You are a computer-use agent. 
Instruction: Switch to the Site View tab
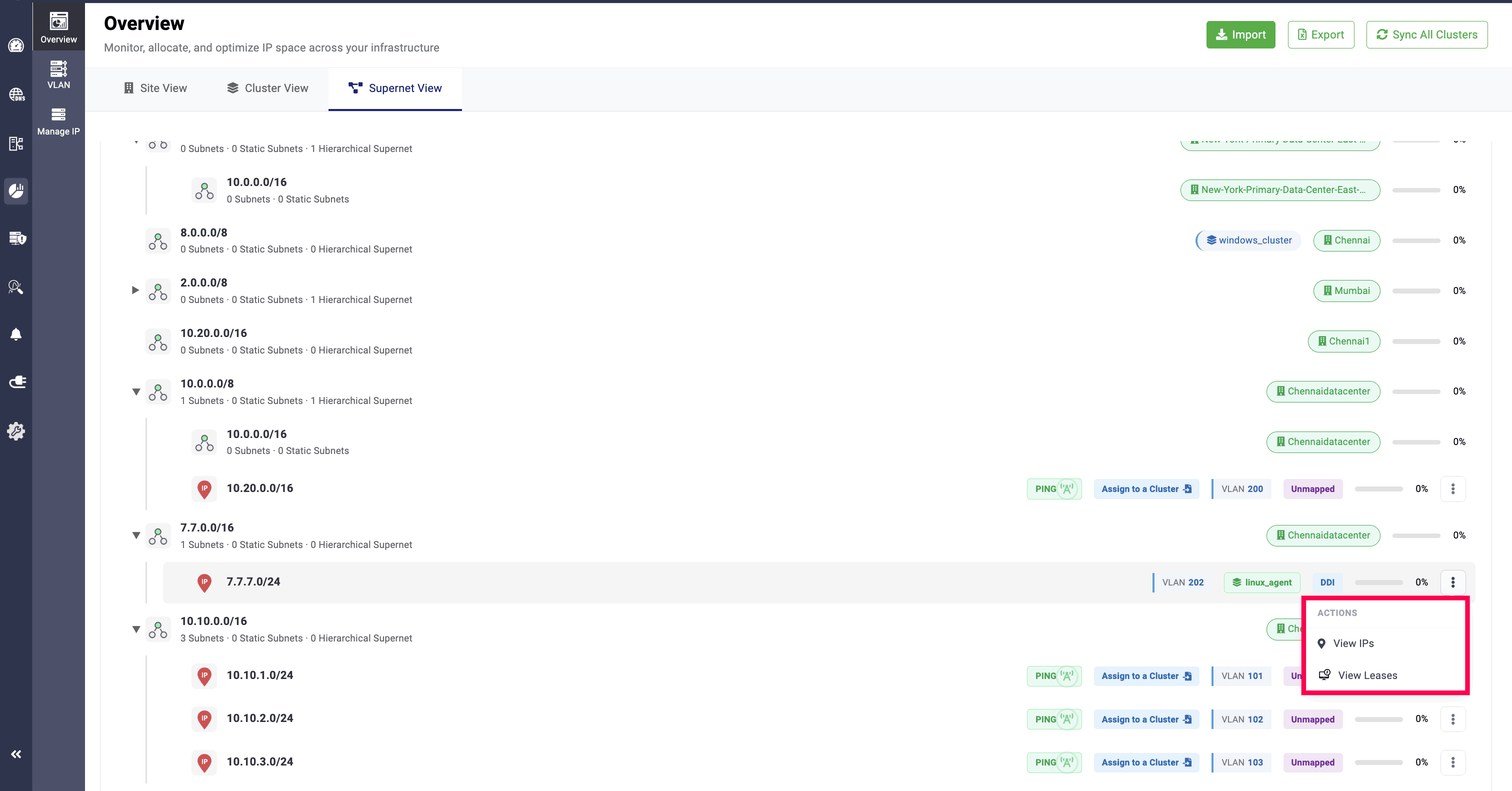click(x=155, y=88)
